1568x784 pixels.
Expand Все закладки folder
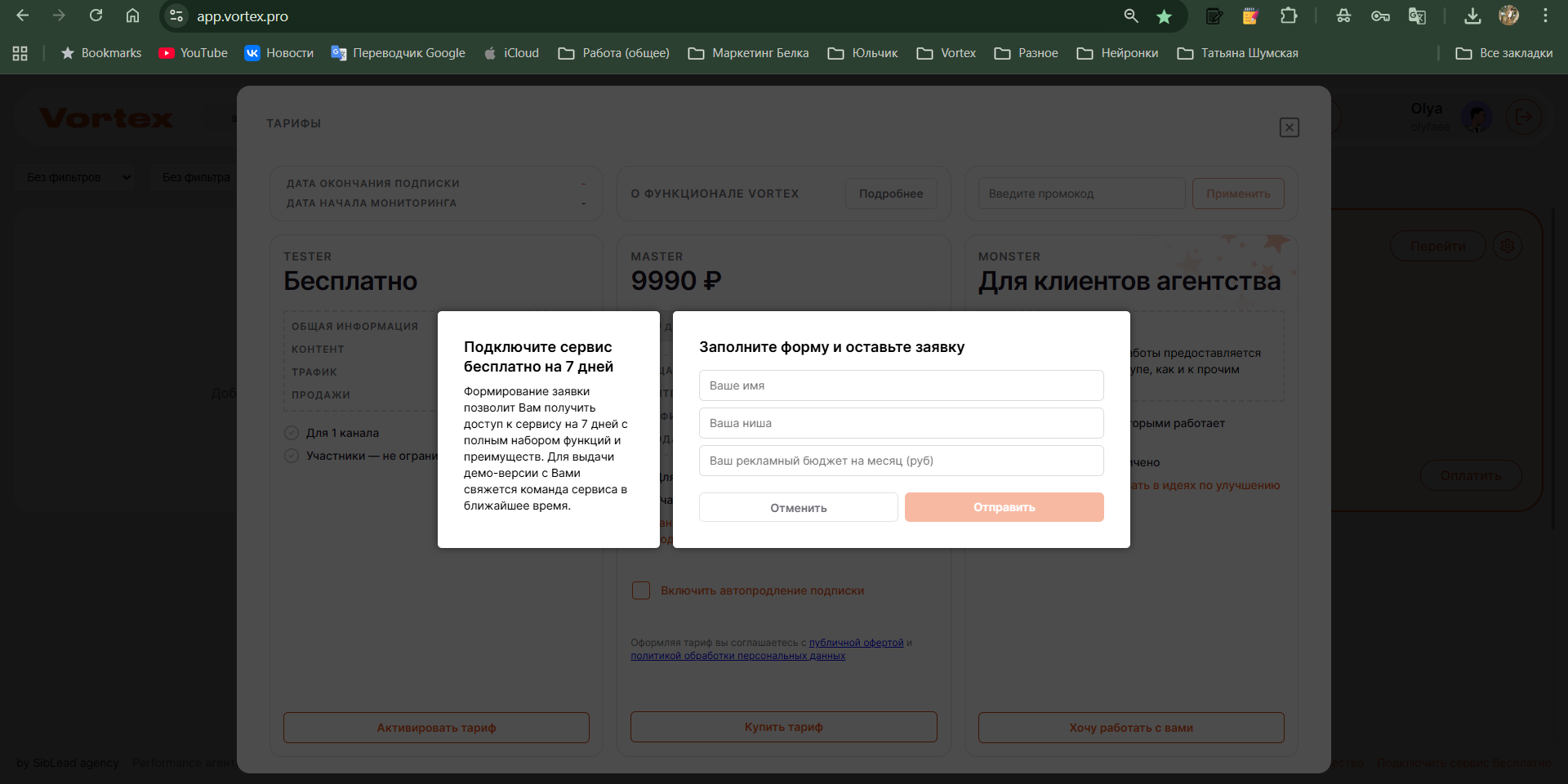pyautogui.click(x=1503, y=53)
